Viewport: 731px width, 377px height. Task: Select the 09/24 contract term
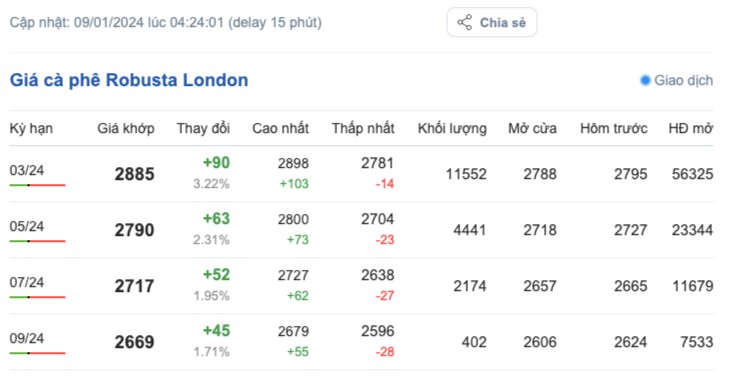pos(27,338)
